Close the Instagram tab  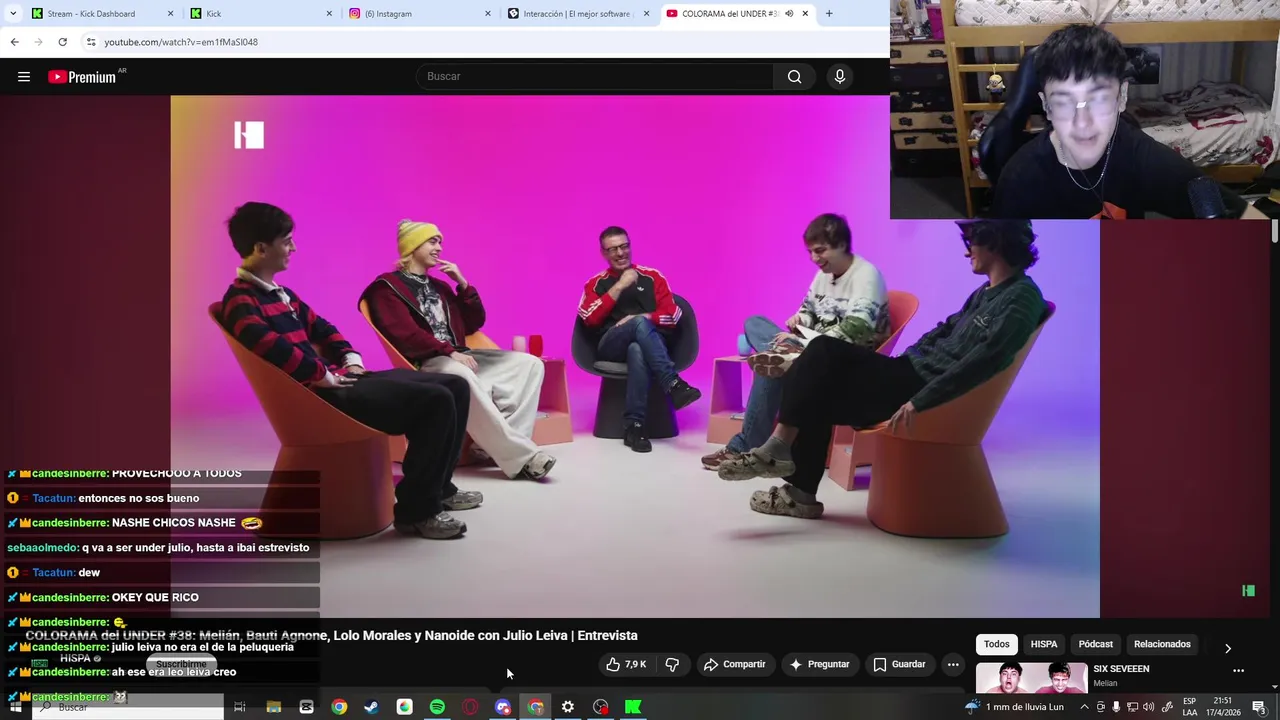[488, 14]
